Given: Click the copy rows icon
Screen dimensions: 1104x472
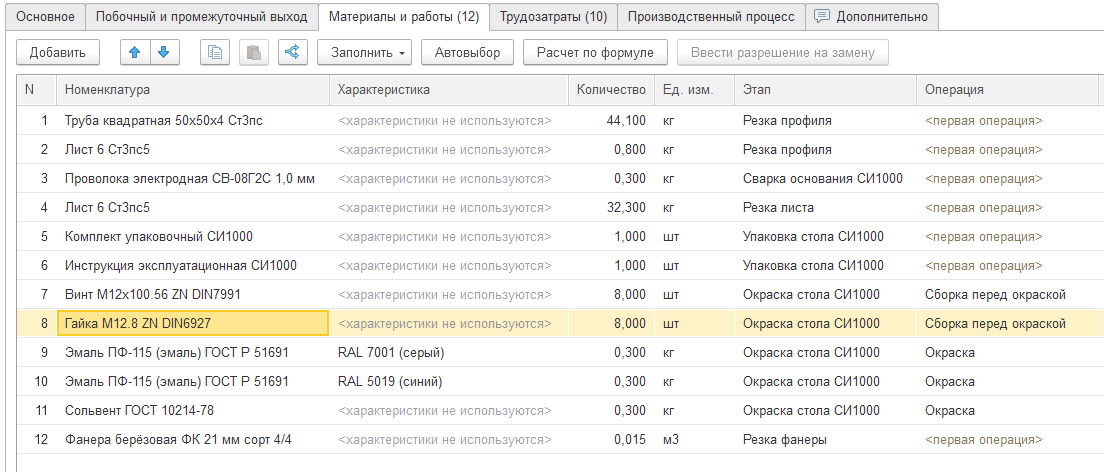Looking at the screenshot, I should [x=214, y=52].
